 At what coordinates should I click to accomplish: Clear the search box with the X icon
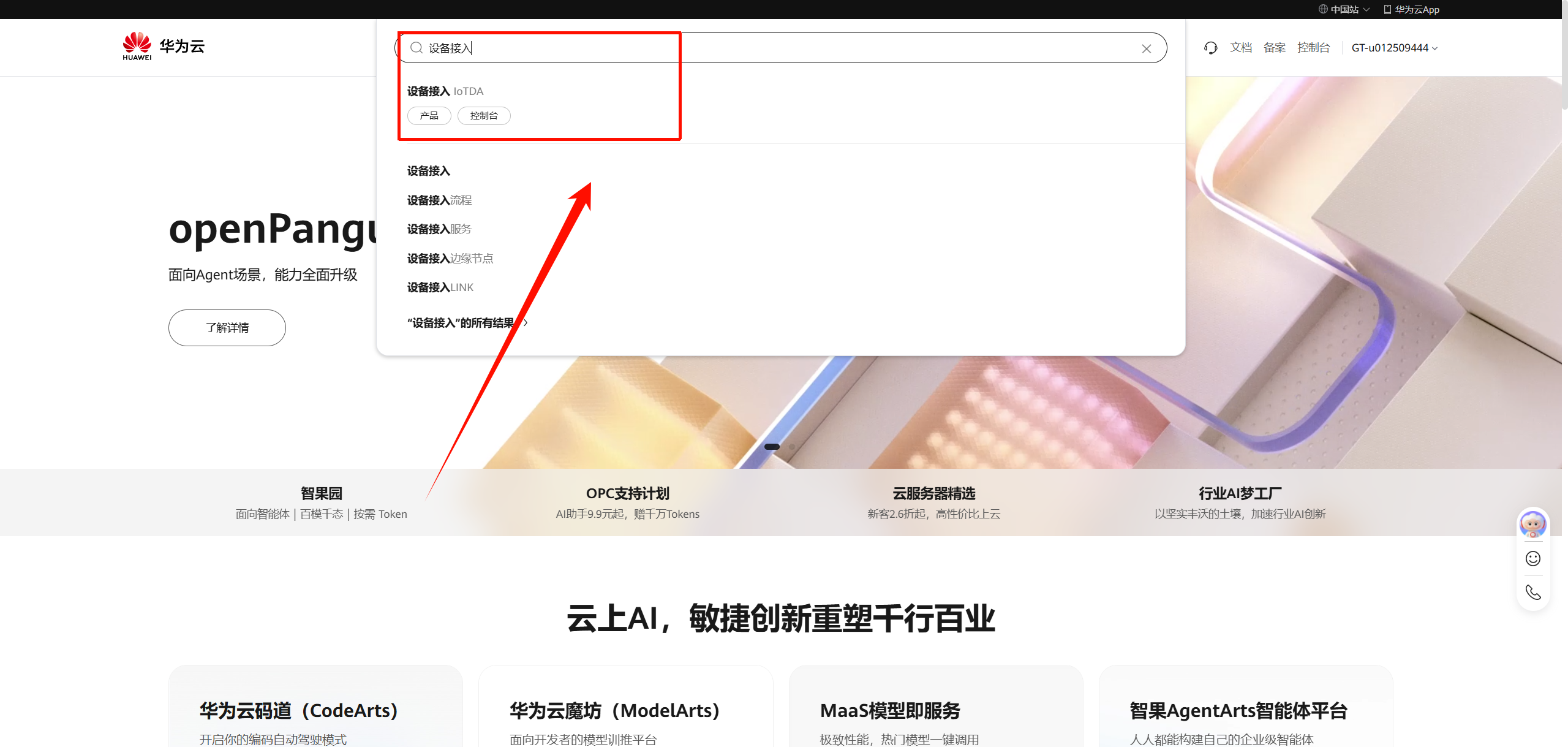[1147, 48]
